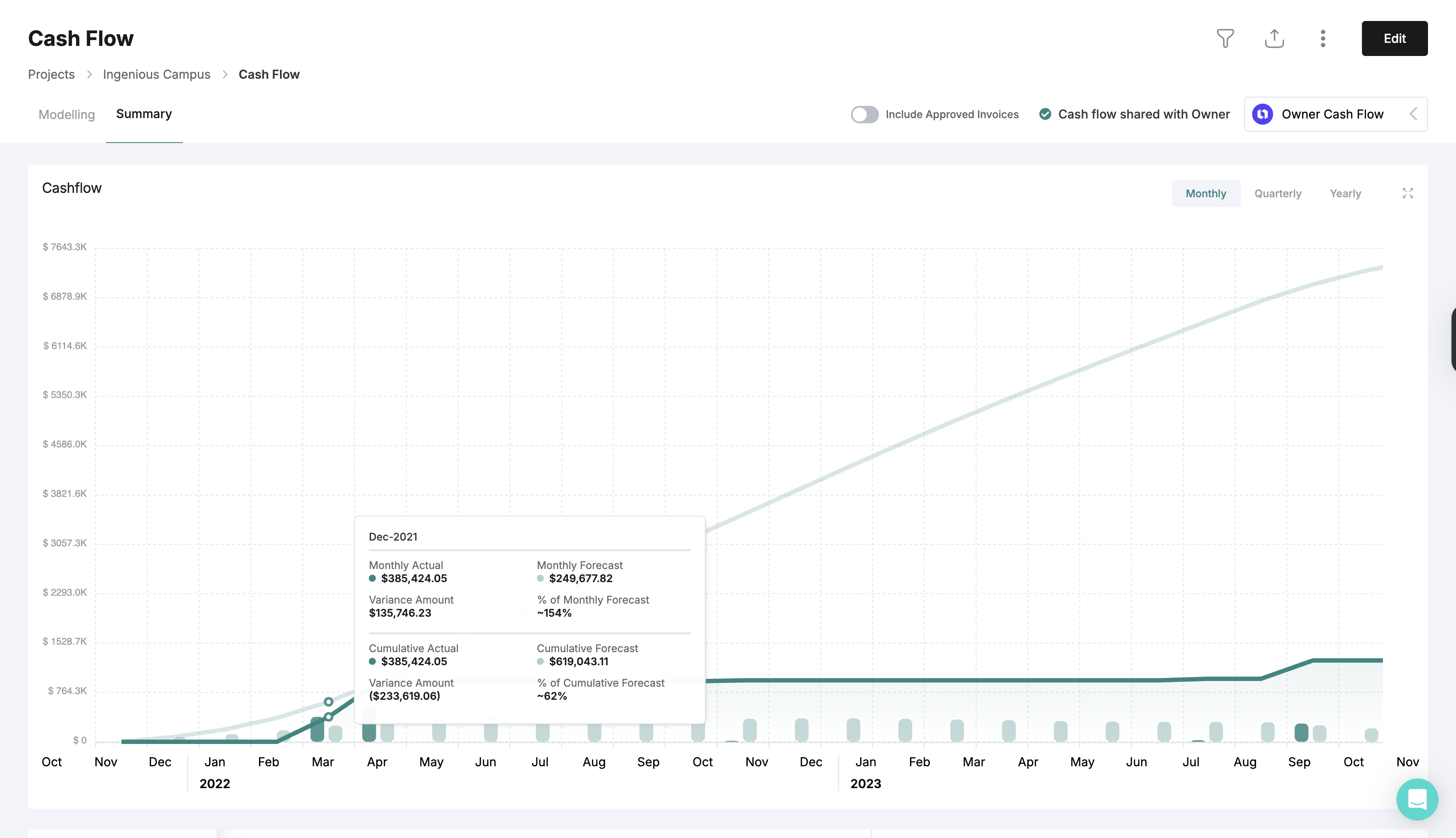
Task: Select the Yearly view option
Action: [1345, 193]
